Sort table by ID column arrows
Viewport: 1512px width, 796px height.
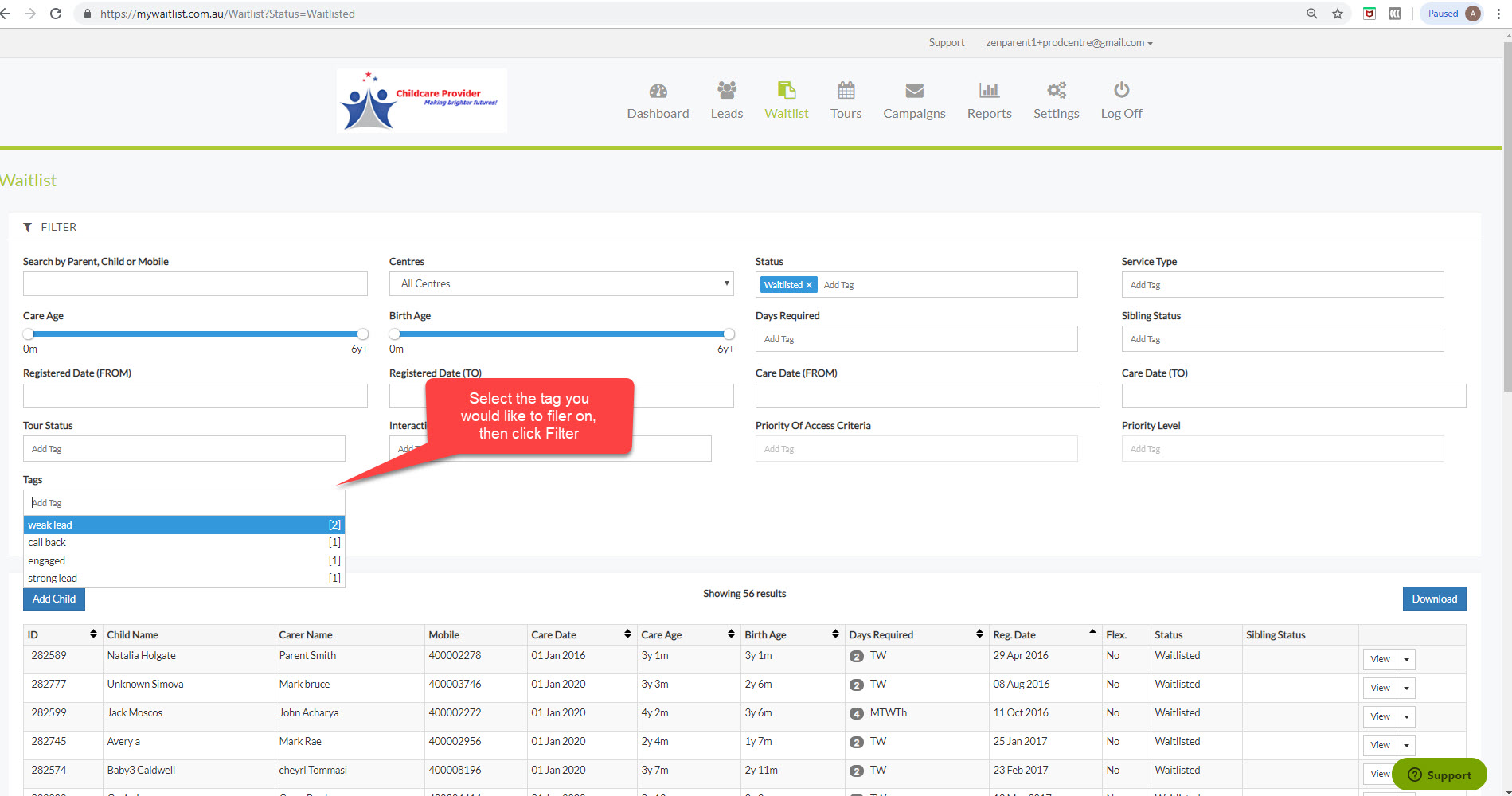coord(93,634)
